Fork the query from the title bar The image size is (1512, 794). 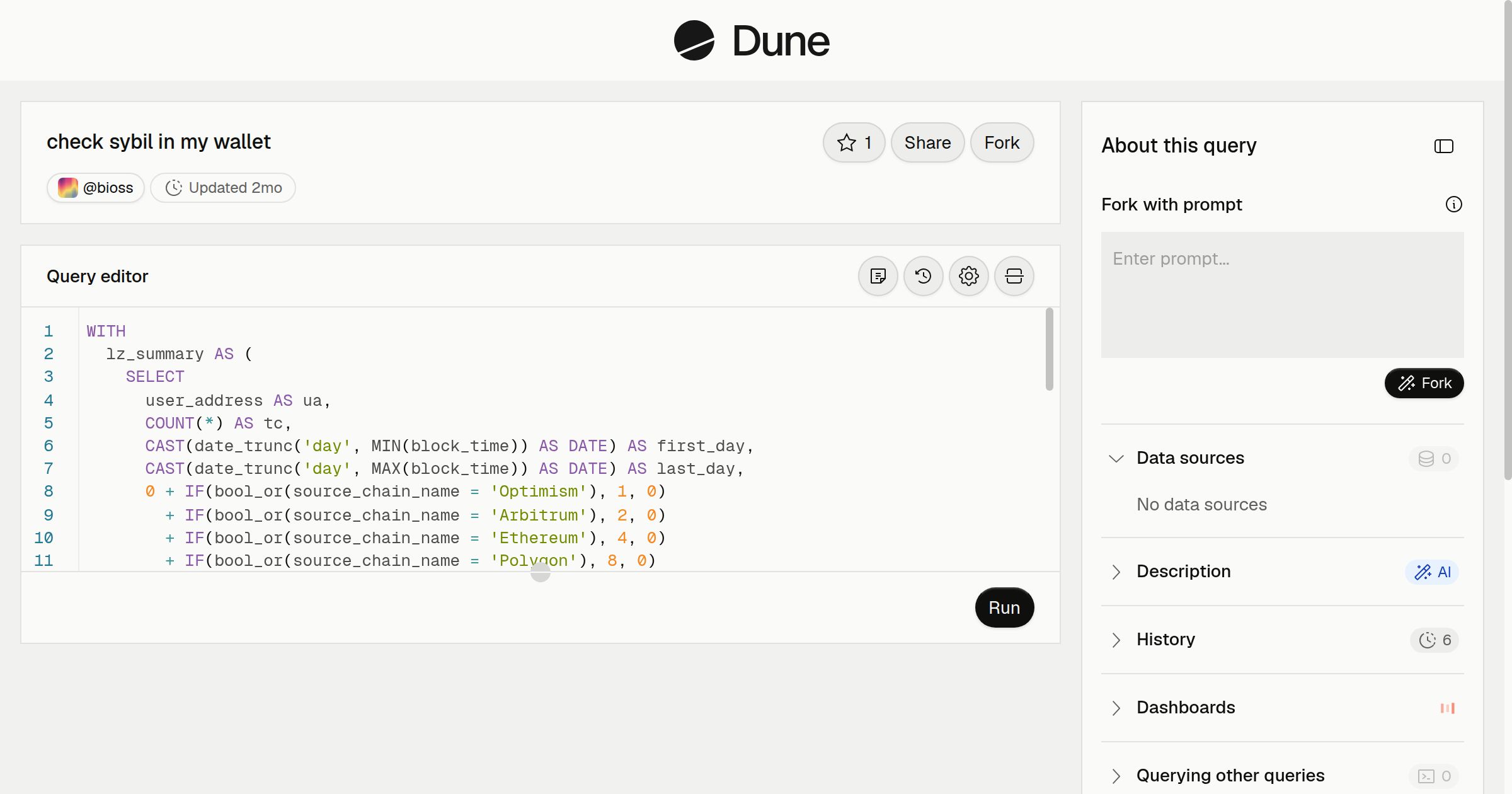[1002, 142]
